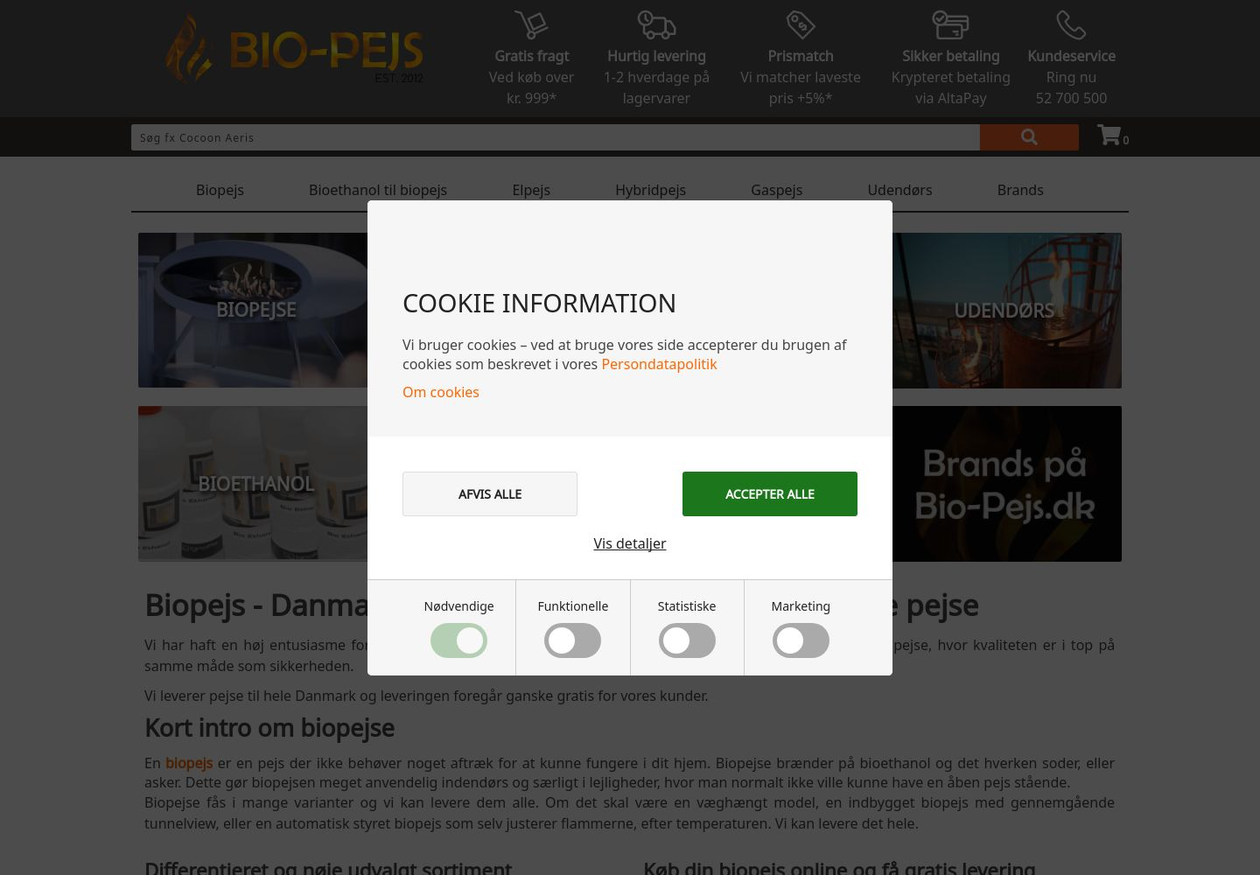Screen dimensions: 1260x875
Task: Click the Hurtig levering truck icon
Action: coord(656,24)
